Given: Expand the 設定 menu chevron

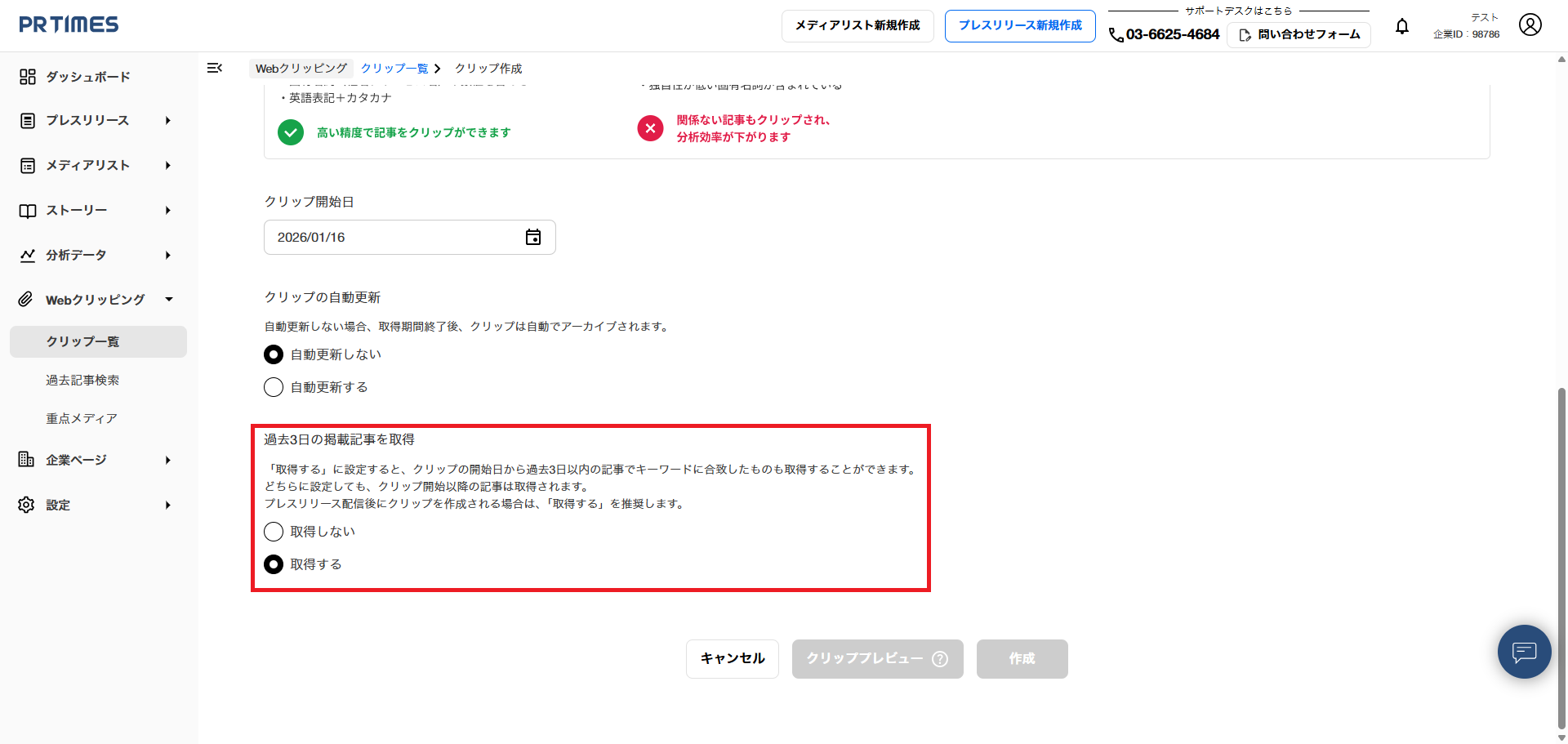Looking at the screenshot, I should (168, 504).
